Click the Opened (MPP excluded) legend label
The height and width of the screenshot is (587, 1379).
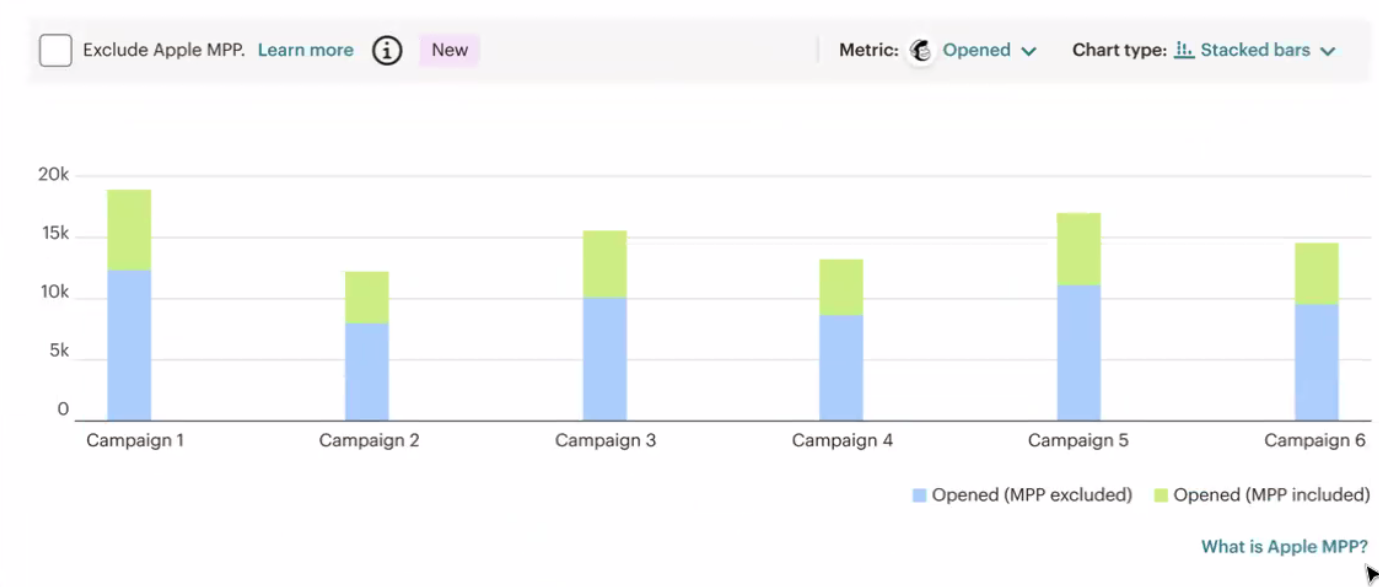tap(1032, 495)
